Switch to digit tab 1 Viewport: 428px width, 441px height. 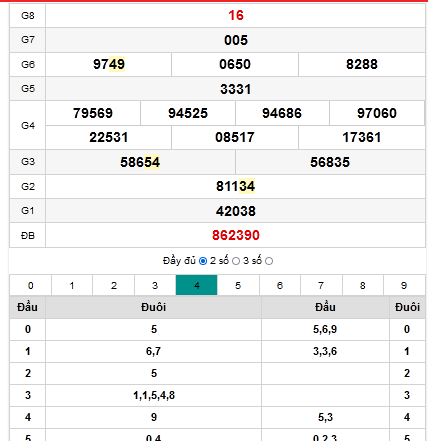72,285
